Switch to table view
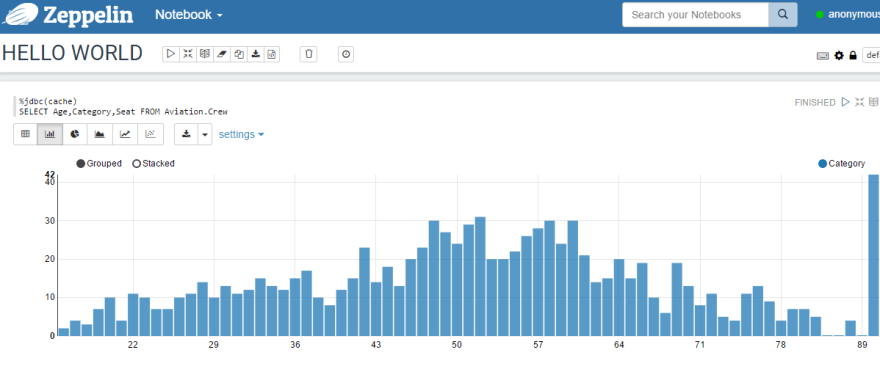 [25, 134]
